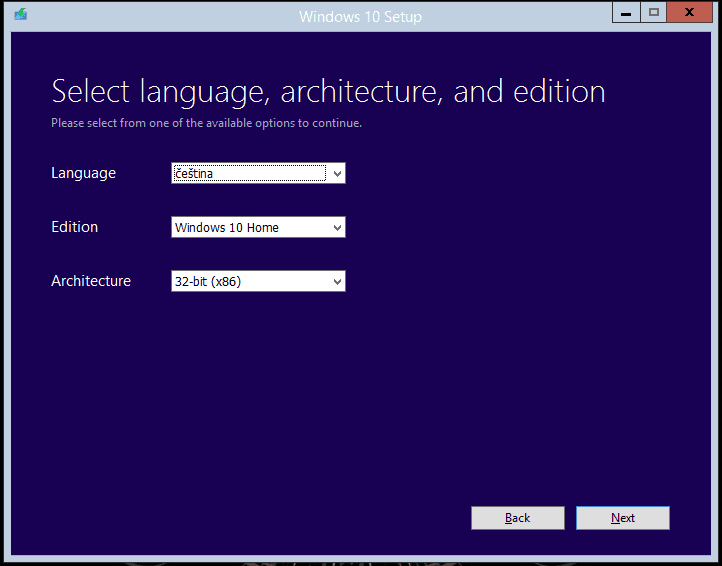
Task: Open the Language dropdown showing čeština
Action: (x=258, y=173)
